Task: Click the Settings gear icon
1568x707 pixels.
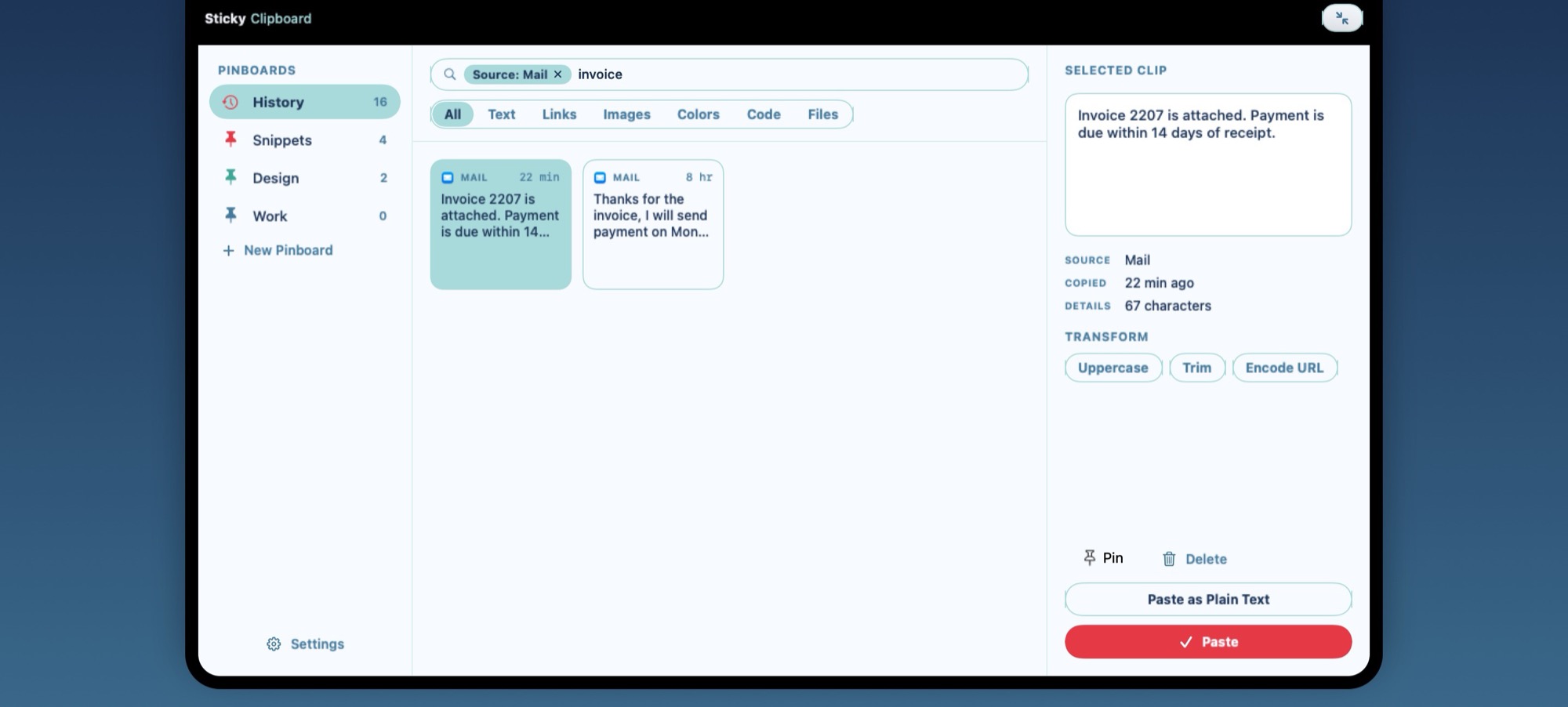Action: pyautogui.click(x=274, y=644)
